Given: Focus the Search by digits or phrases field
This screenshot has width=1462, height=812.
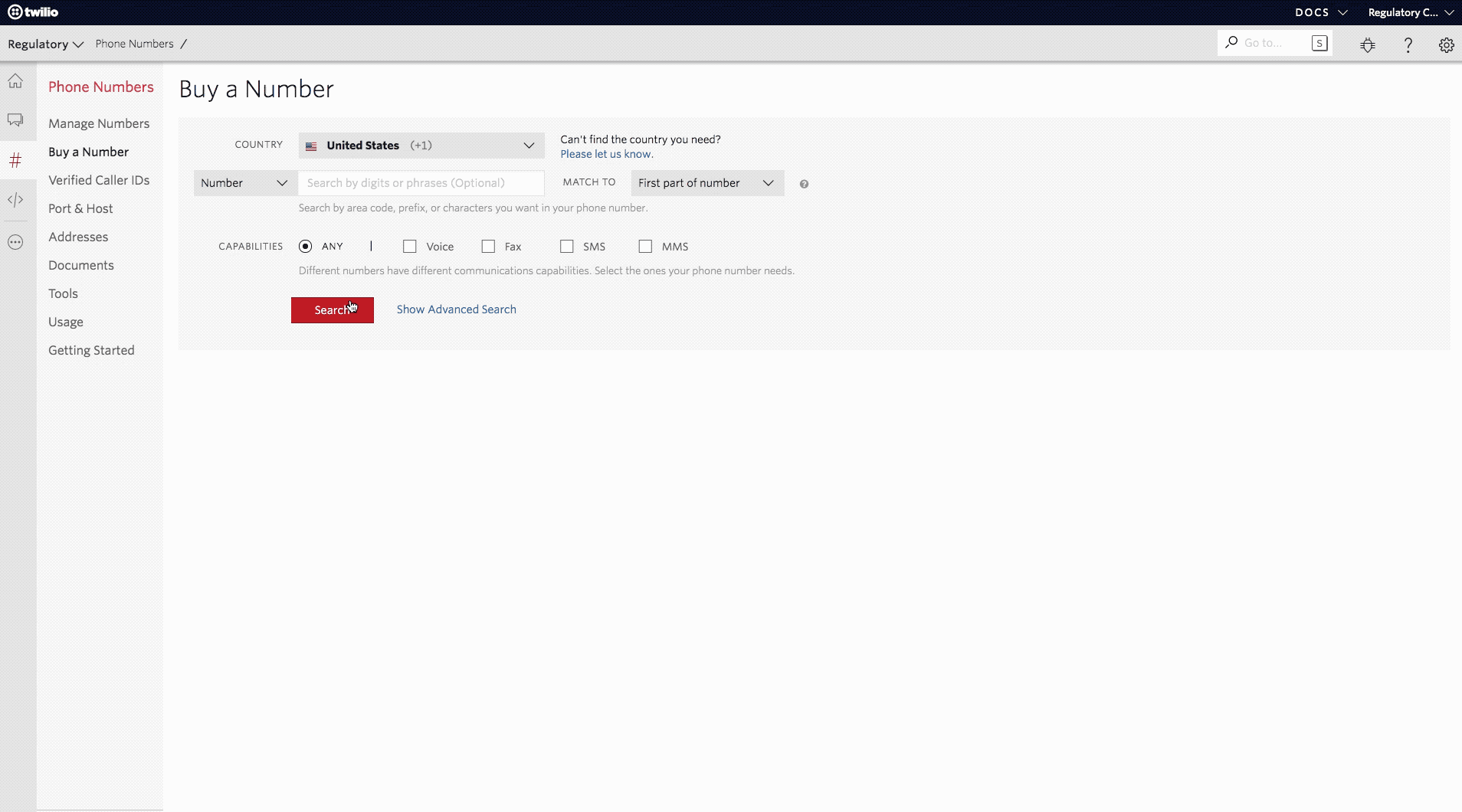Looking at the screenshot, I should click(x=421, y=183).
